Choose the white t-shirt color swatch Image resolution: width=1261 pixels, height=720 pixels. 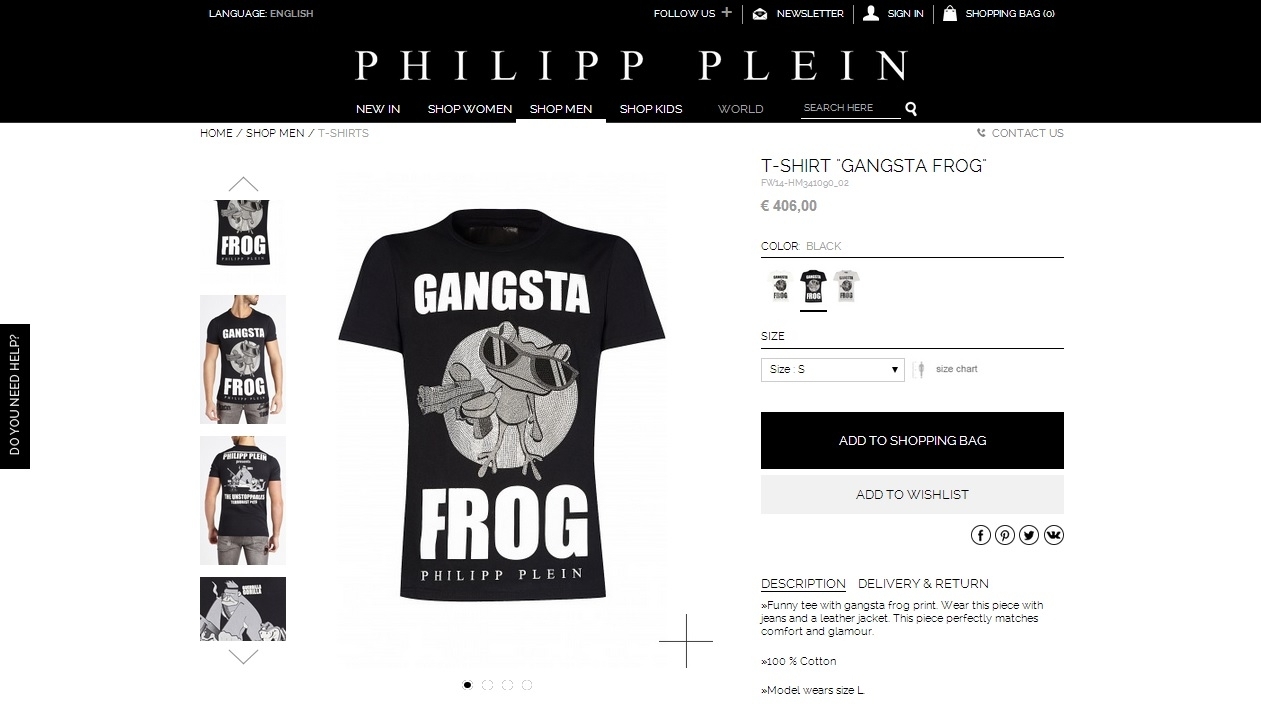pos(779,287)
